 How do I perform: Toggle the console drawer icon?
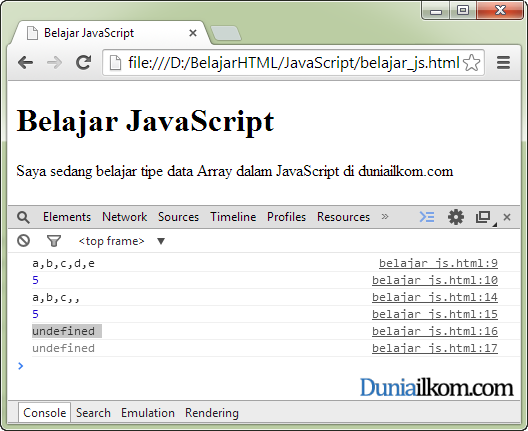point(427,217)
